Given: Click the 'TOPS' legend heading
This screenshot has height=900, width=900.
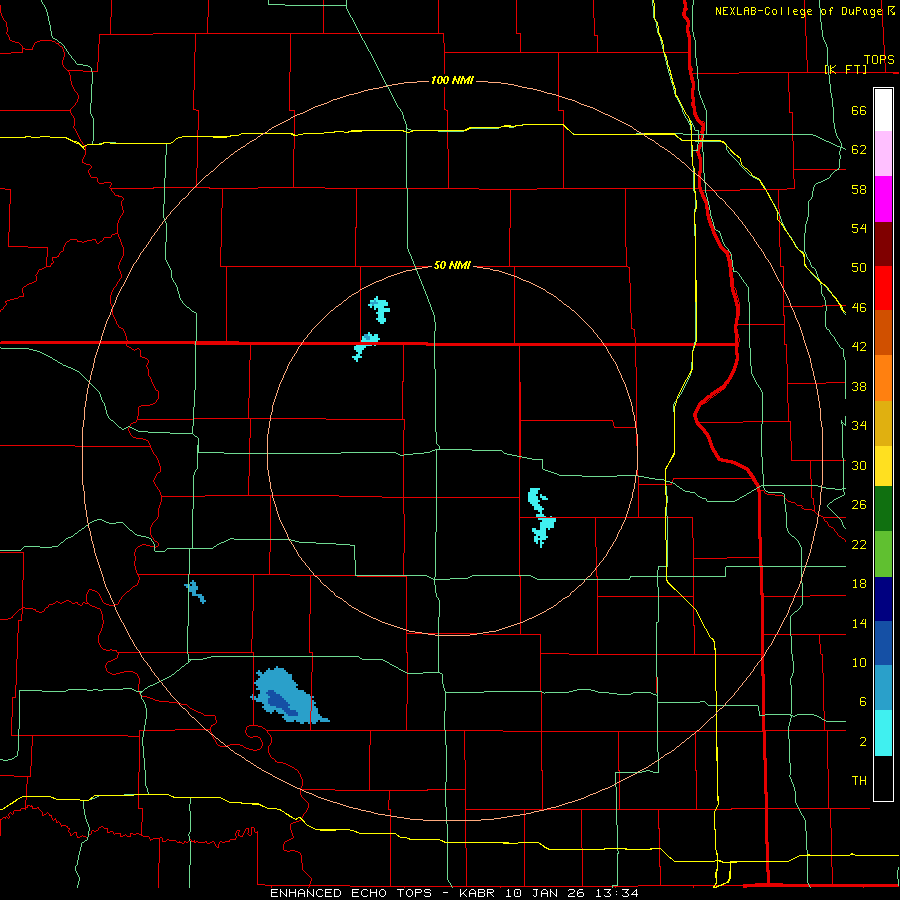Looking at the screenshot, I should (879, 60).
